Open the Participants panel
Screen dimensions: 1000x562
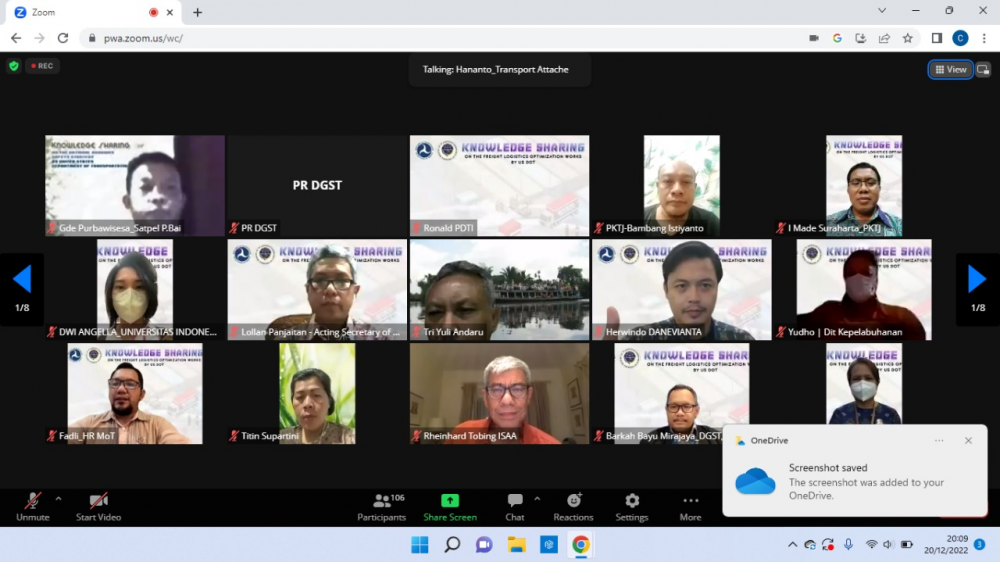pyautogui.click(x=381, y=507)
